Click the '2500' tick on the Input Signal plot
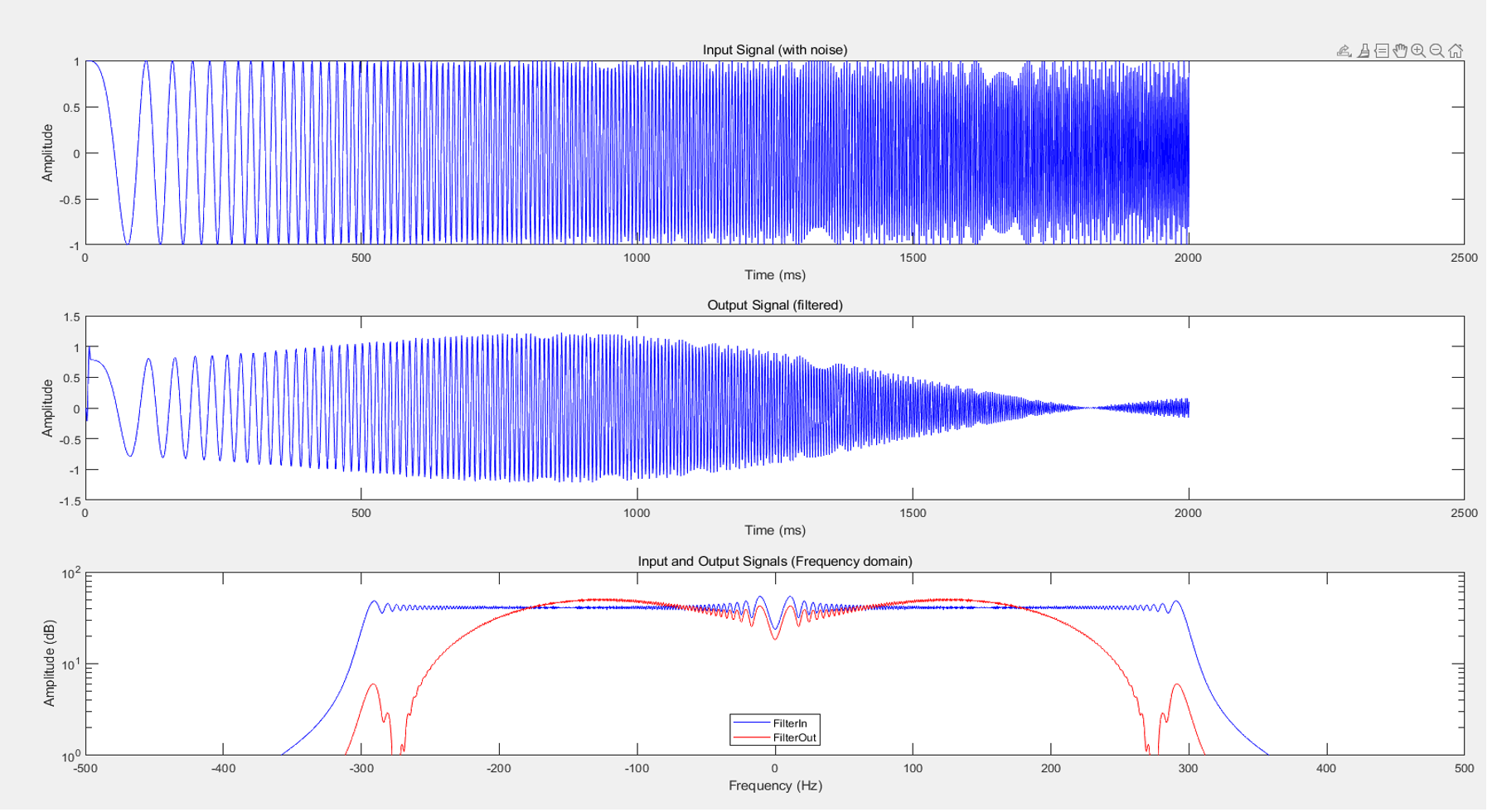The height and width of the screenshot is (812, 1492). coord(1464,258)
